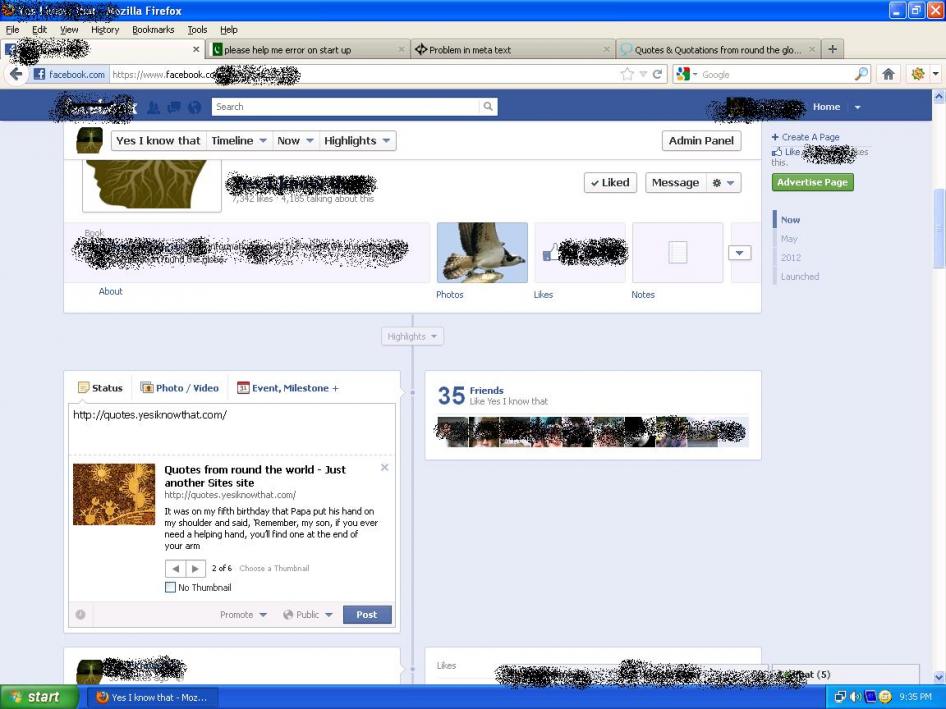Click the volume speaker tray icon
Viewport: 946px width, 709px height.
point(855,697)
